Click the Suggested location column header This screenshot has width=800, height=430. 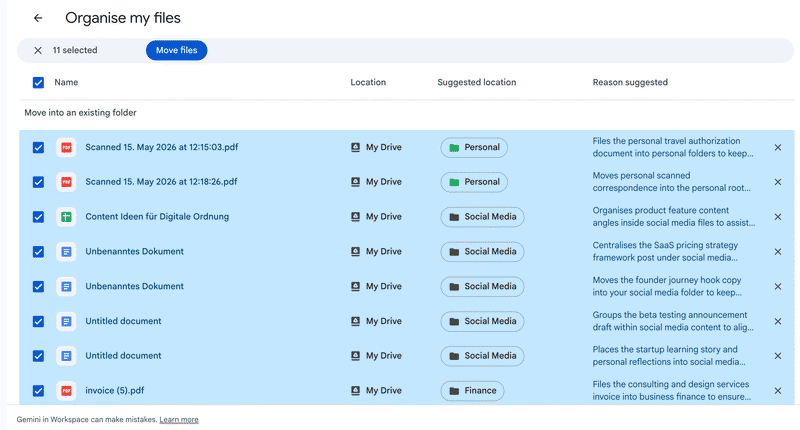[477, 83]
